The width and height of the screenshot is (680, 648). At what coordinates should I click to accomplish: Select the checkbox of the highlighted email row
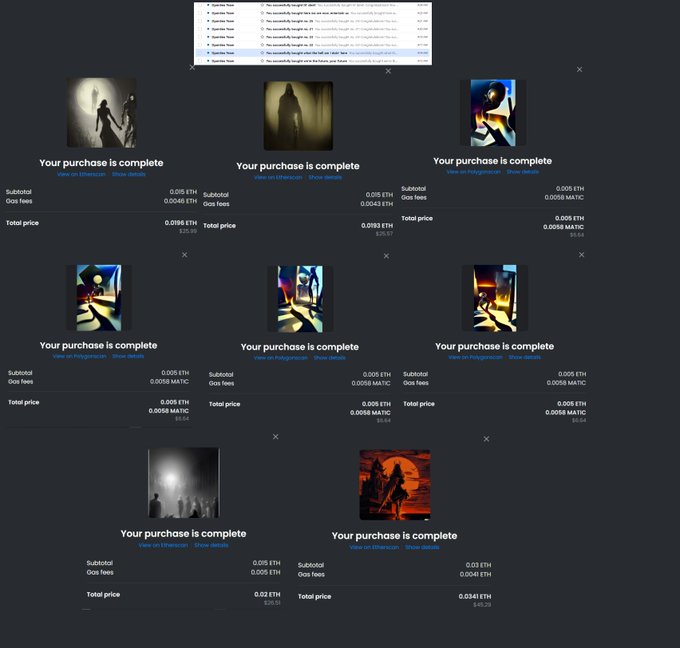pyautogui.click(x=199, y=53)
